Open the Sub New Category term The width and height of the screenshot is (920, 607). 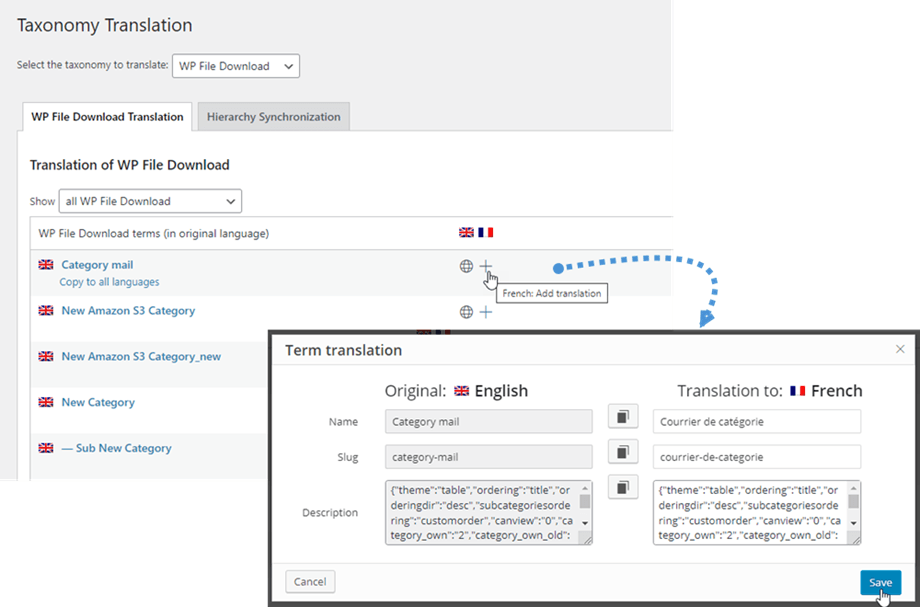(116, 448)
